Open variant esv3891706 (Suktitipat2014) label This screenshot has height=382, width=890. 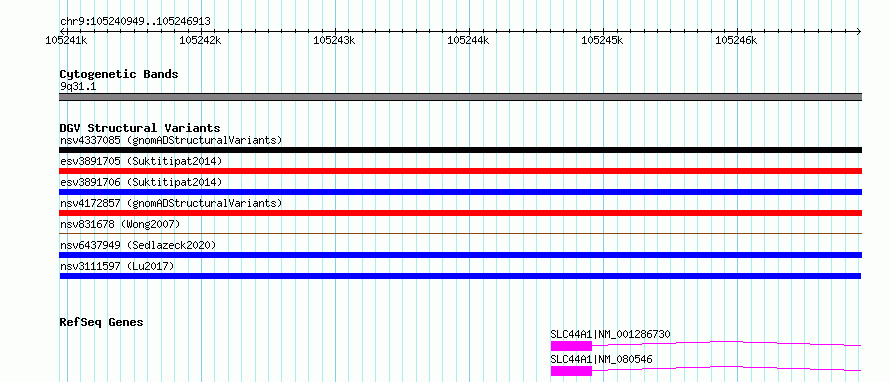tap(141, 182)
